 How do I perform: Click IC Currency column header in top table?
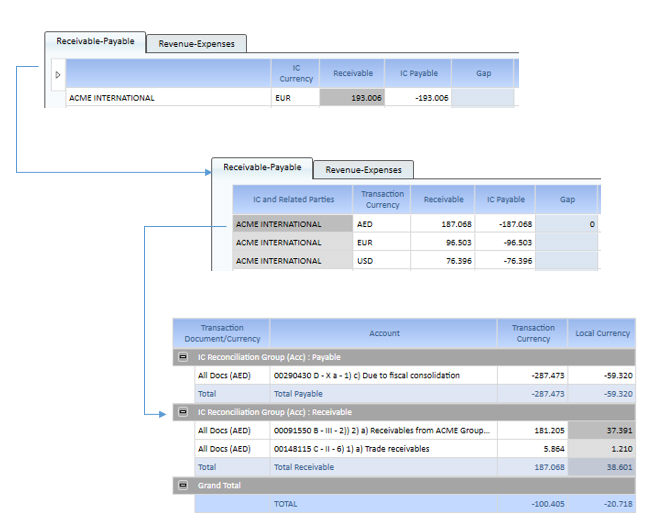coord(295,73)
